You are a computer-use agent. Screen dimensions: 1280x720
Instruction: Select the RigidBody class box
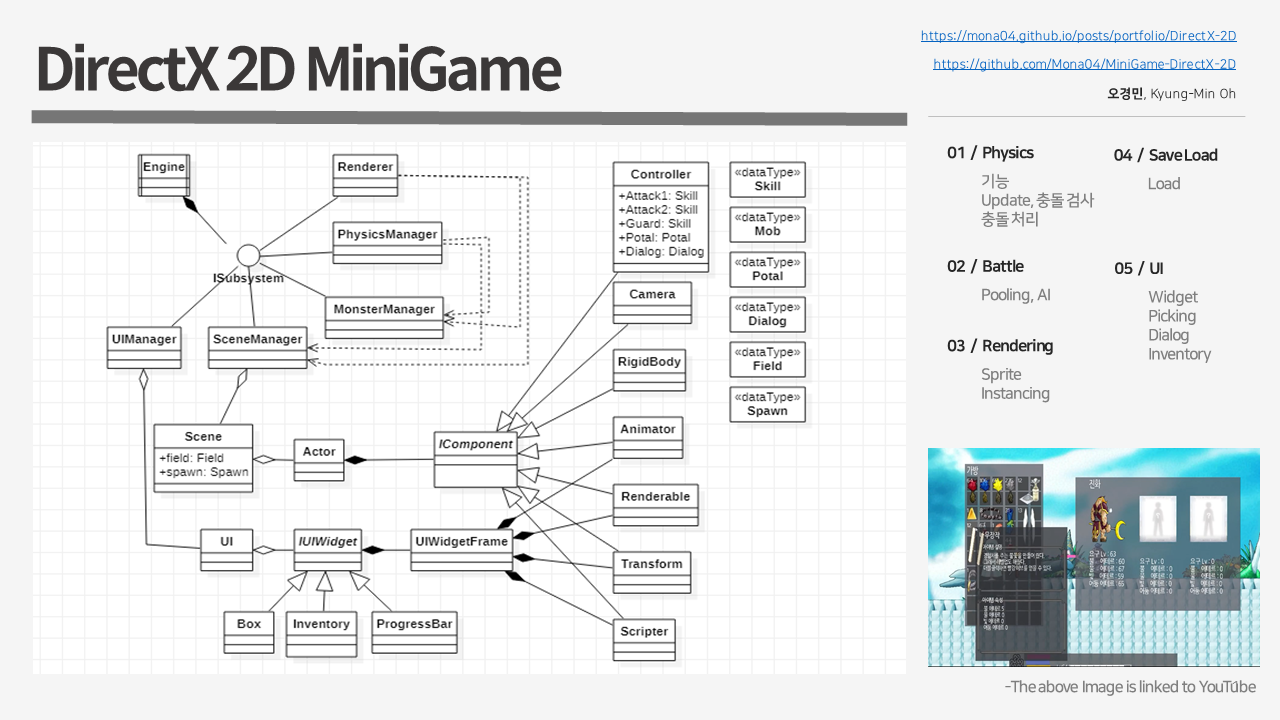(649, 370)
